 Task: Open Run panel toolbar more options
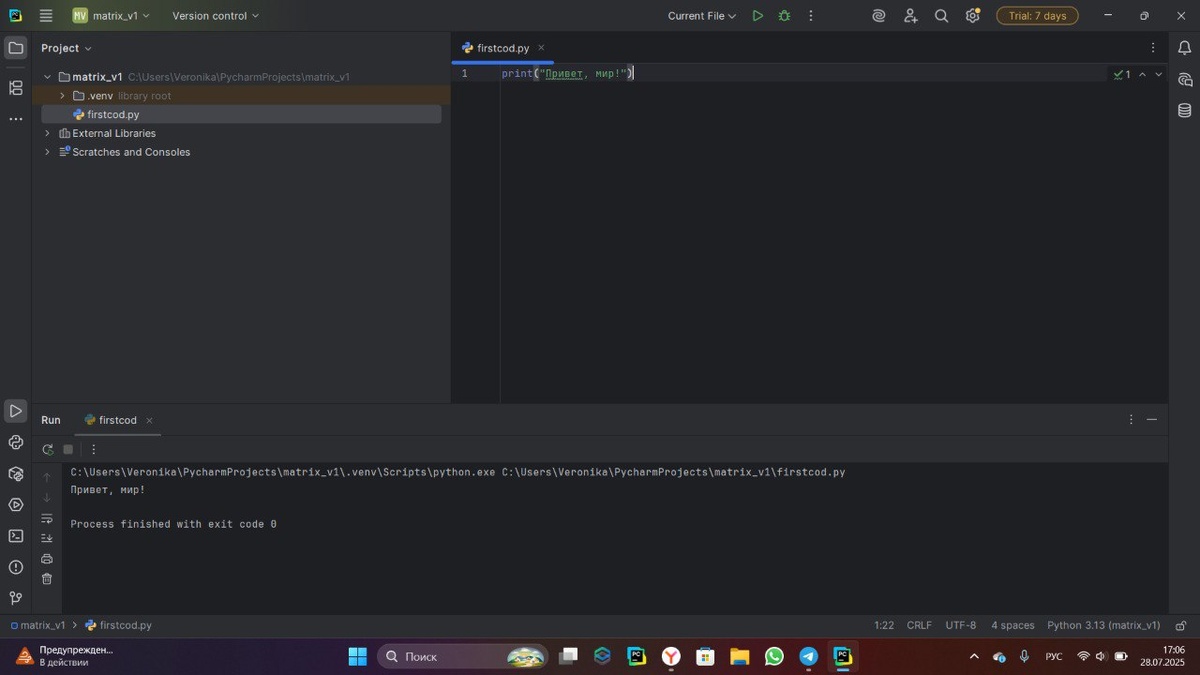pyautogui.click(x=94, y=450)
